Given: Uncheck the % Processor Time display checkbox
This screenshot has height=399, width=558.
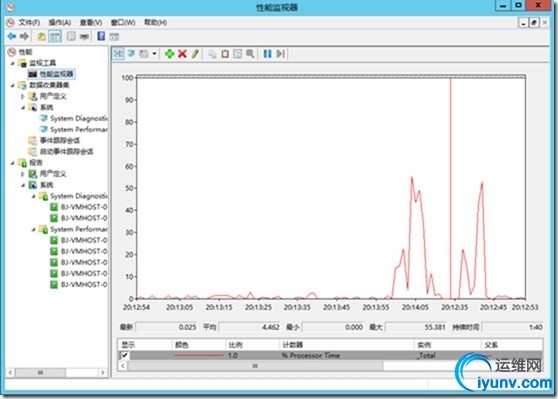Looking at the screenshot, I should point(125,355).
